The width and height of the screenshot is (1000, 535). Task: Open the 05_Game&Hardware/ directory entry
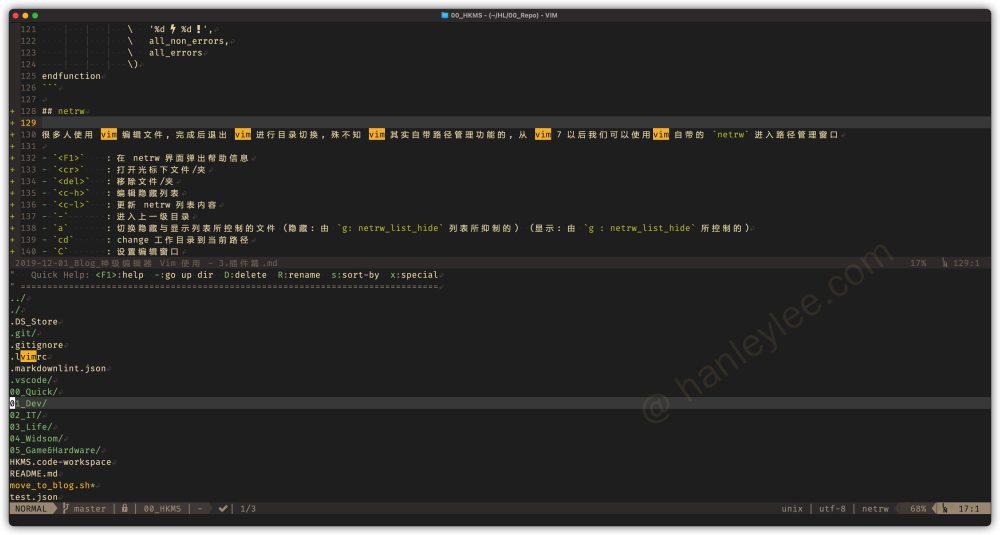click(x=55, y=450)
